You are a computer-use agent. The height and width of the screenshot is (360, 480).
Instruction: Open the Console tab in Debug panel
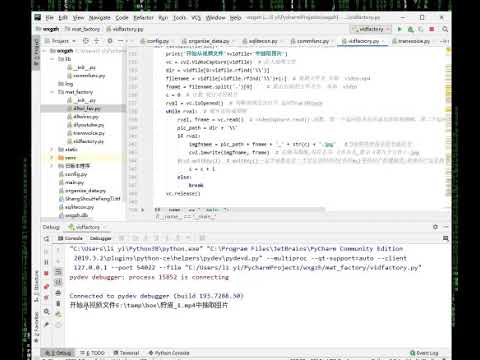pyautogui.click(x=70, y=238)
